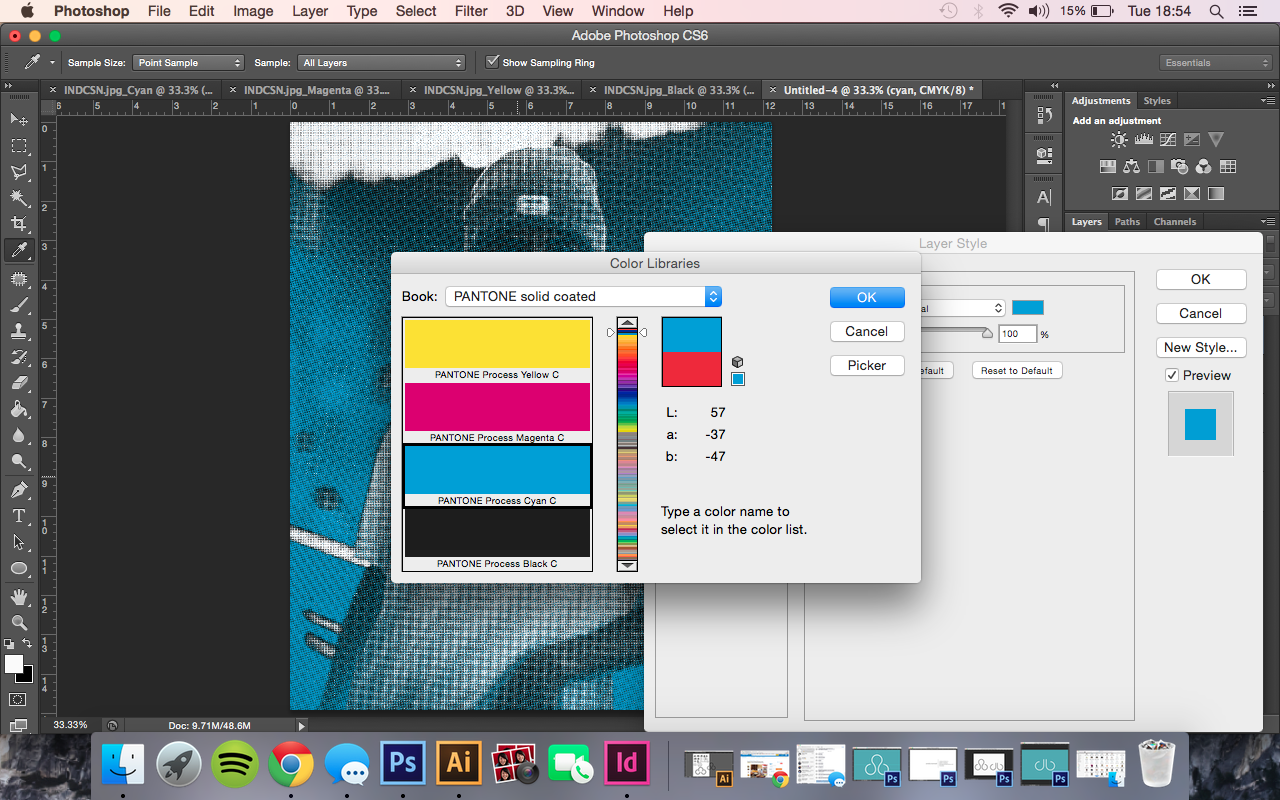Choose PANTONE Process Black C swatch
This screenshot has height=800, width=1280.
[x=497, y=539]
